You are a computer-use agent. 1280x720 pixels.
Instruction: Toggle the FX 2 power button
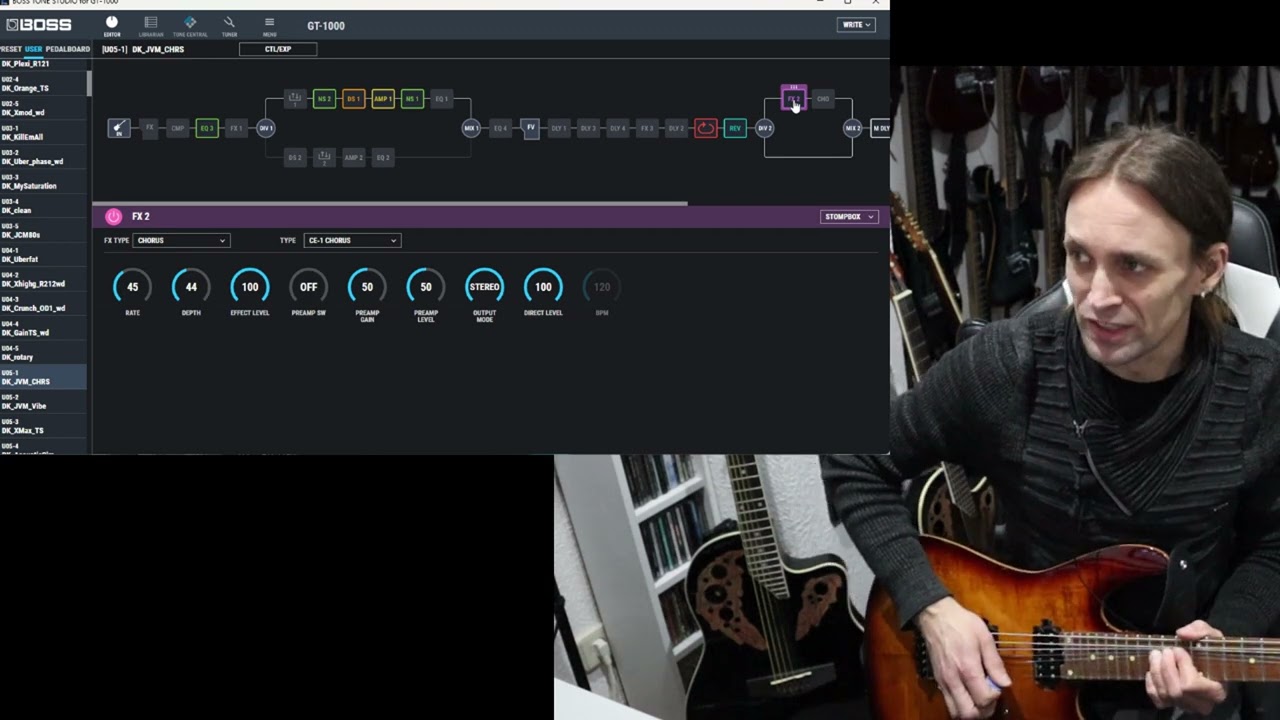(x=113, y=216)
